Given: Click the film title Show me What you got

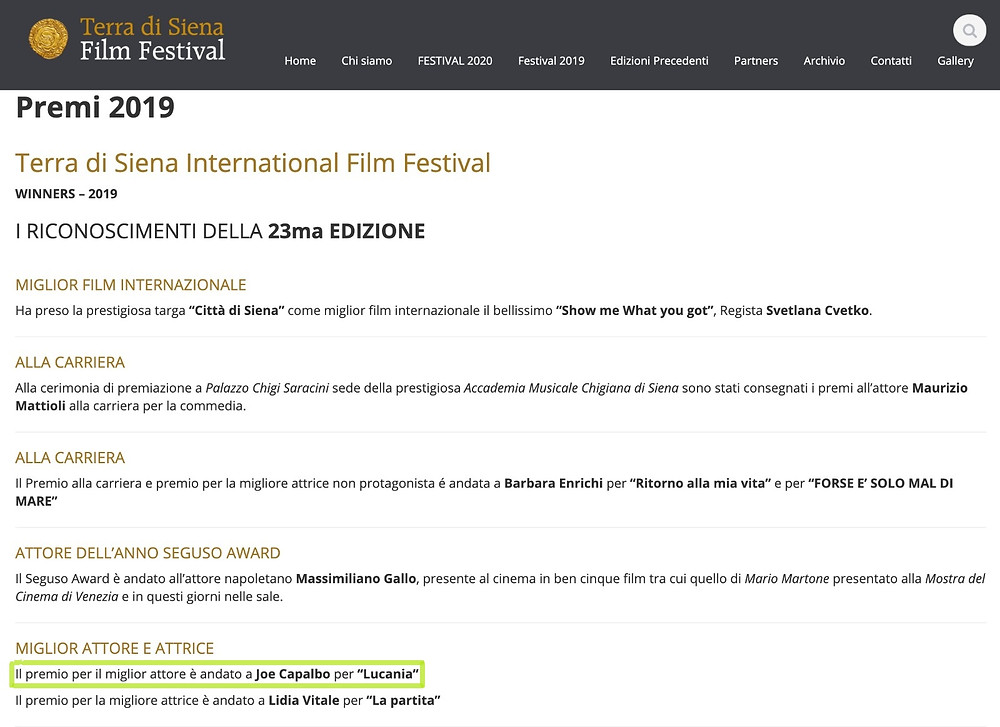Looking at the screenshot, I should click(x=635, y=311).
